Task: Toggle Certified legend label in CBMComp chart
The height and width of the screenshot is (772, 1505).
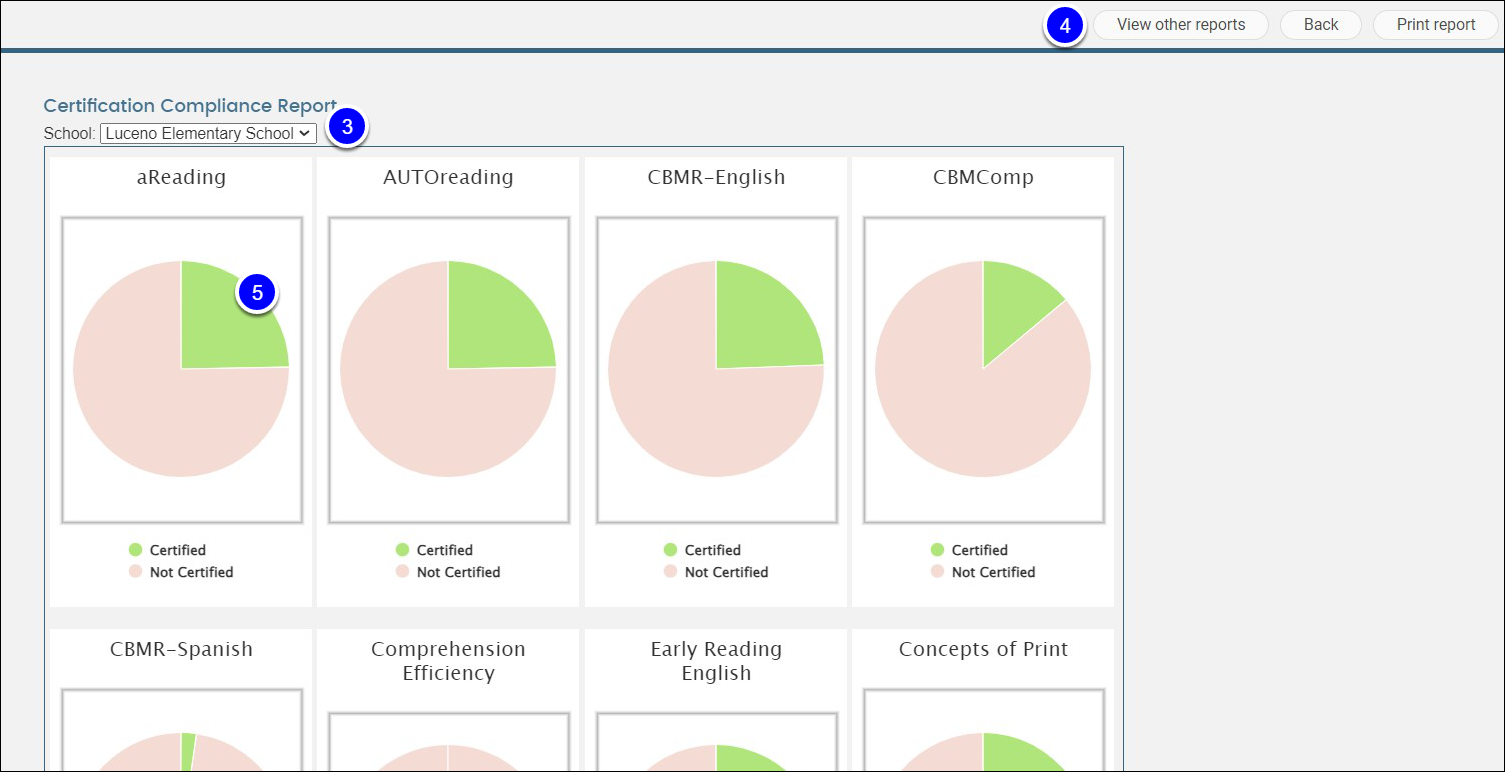Action: click(x=980, y=550)
